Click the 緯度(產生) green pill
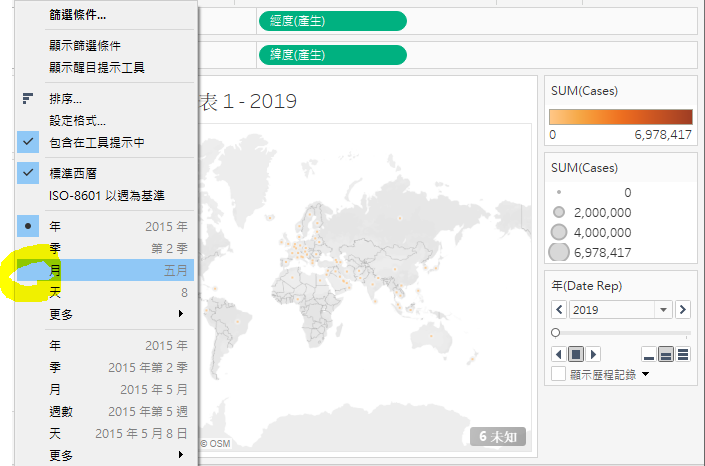Viewport: 705px width, 466px height. (x=333, y=55)
